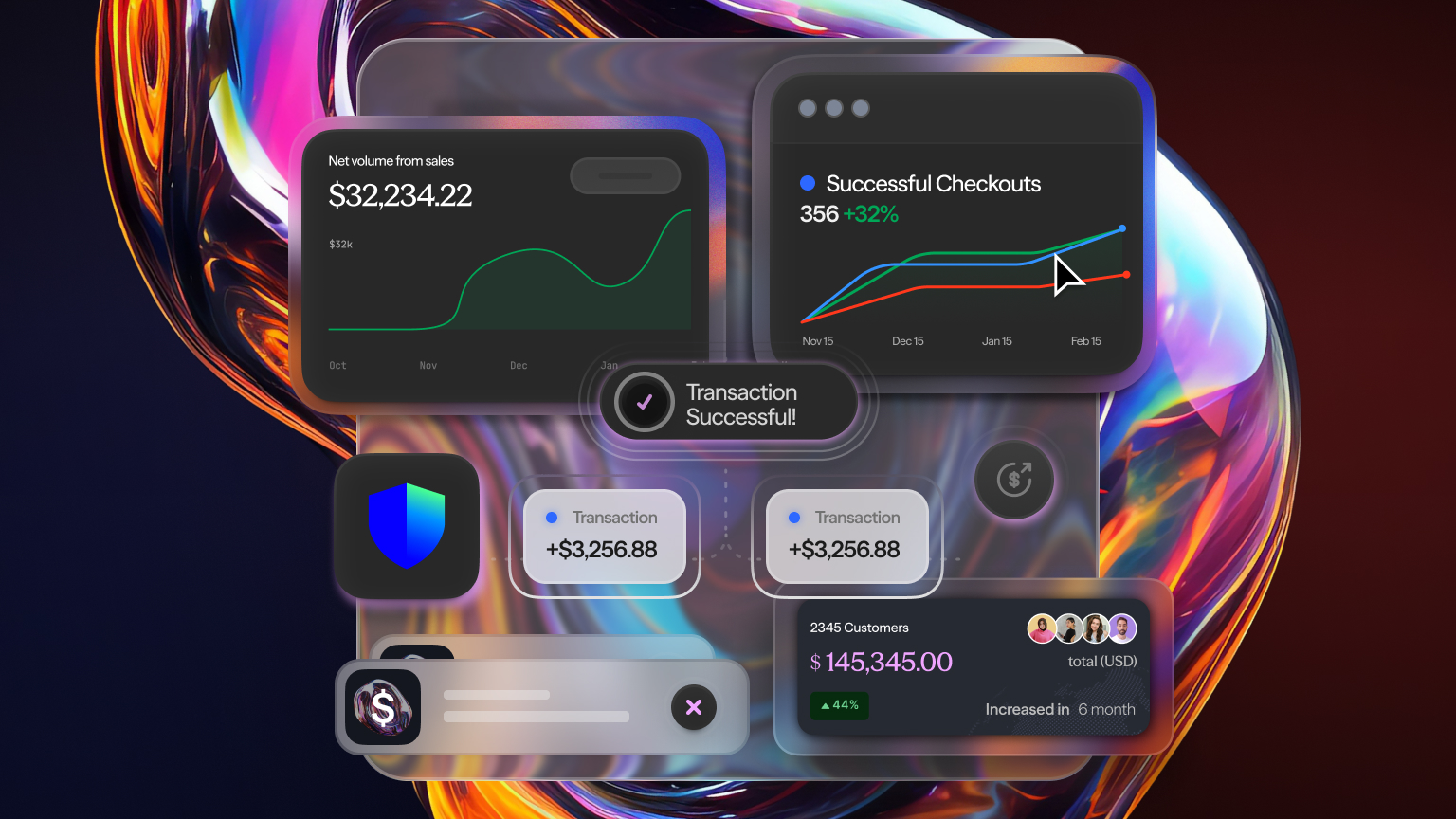The height and width of the screenshot is (819, 1456).
Task: Click the checkmark circle in Transaction Successful
Action: click(x=645, y=402)
